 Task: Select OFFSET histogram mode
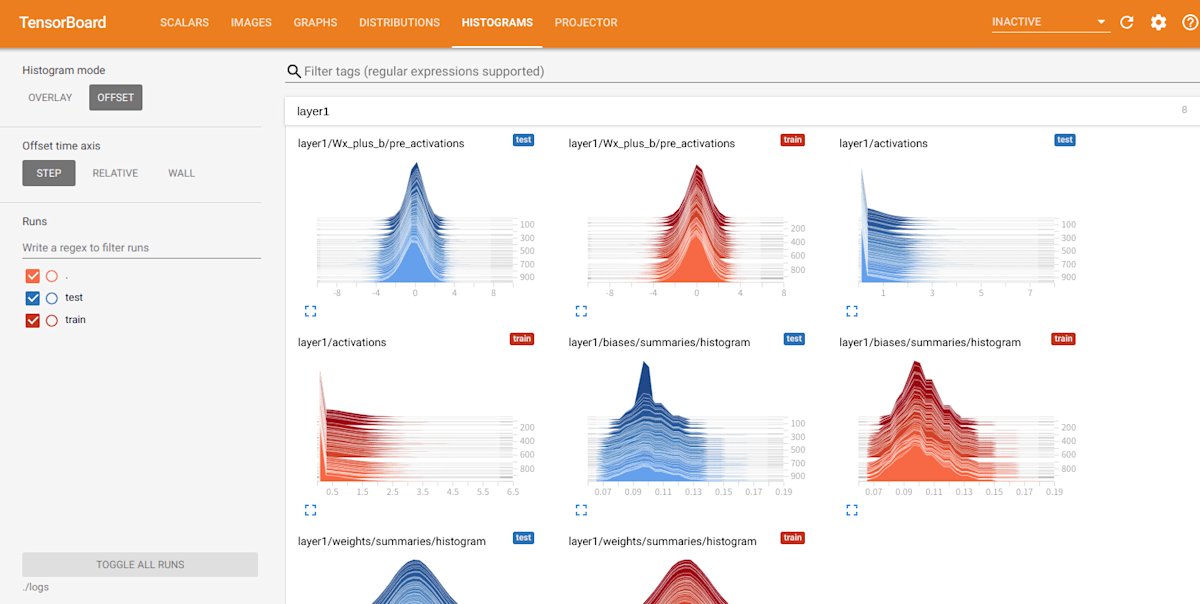(x=116, y=97)
